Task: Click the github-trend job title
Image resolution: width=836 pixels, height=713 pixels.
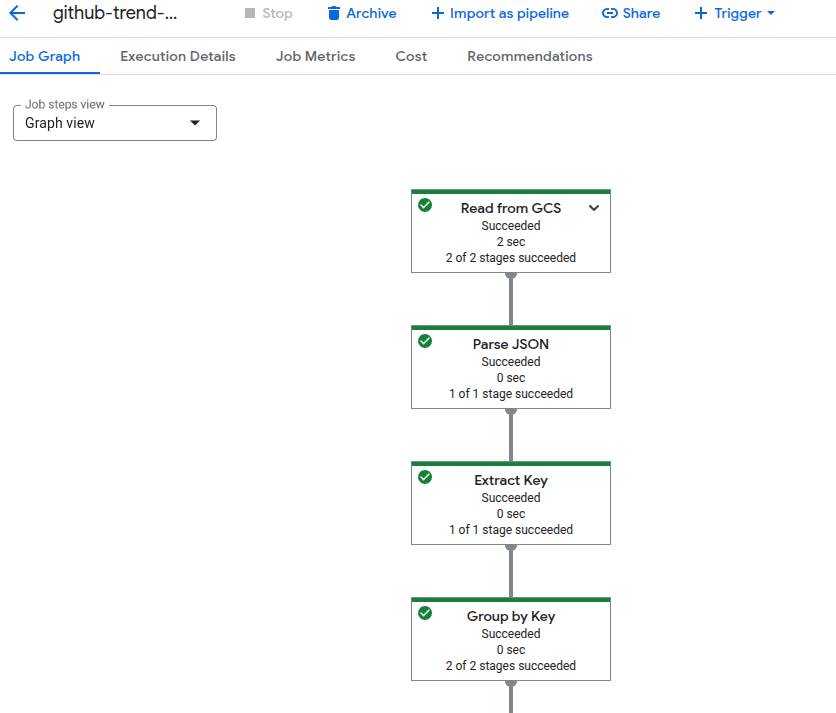Action: pos(115,14)
